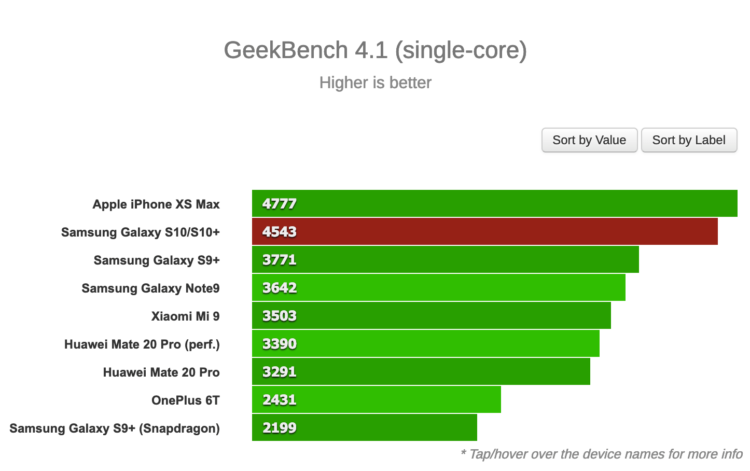Click the bar labeled 3291

point(421,372)
